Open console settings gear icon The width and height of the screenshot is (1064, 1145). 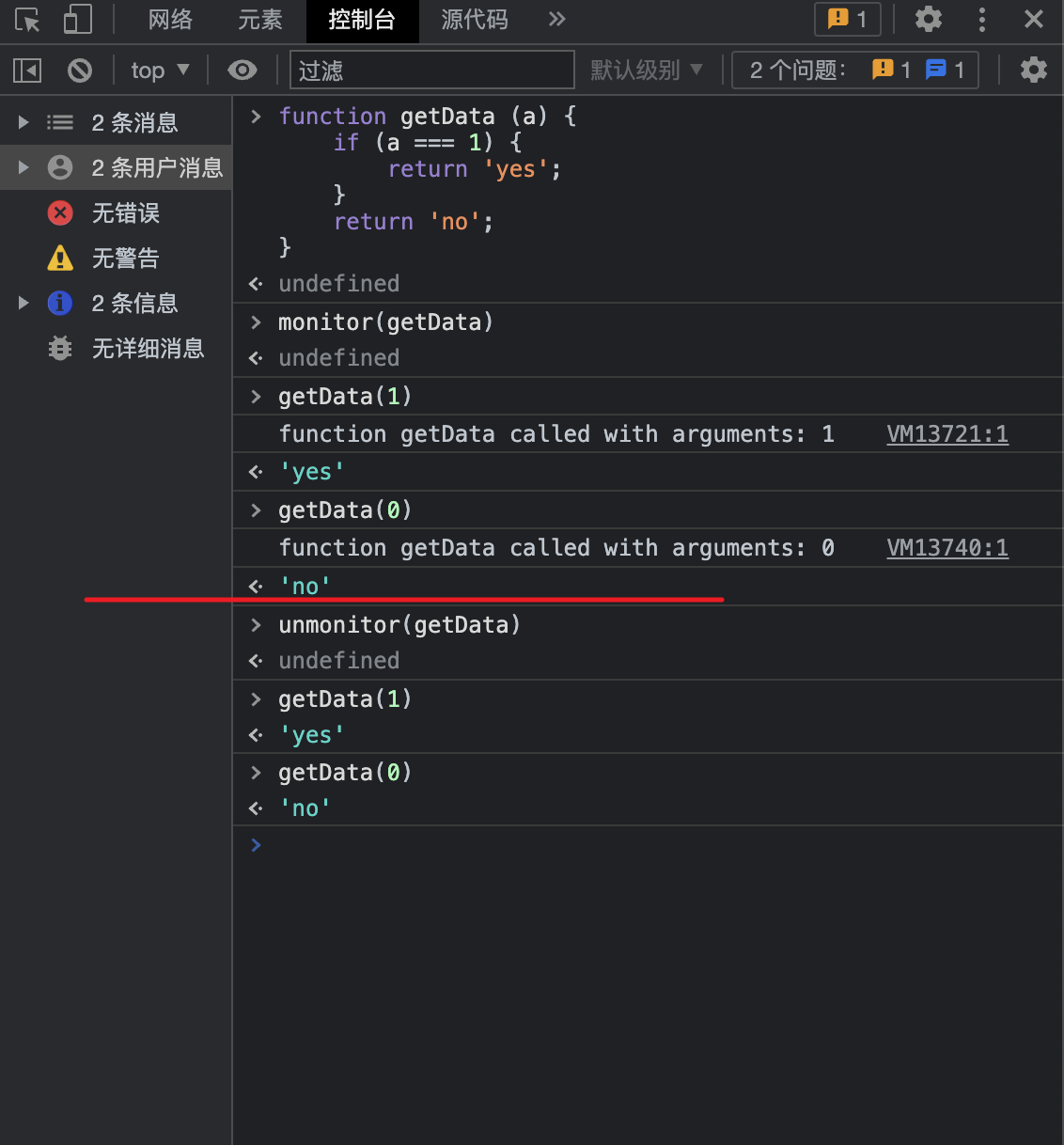1034,71
